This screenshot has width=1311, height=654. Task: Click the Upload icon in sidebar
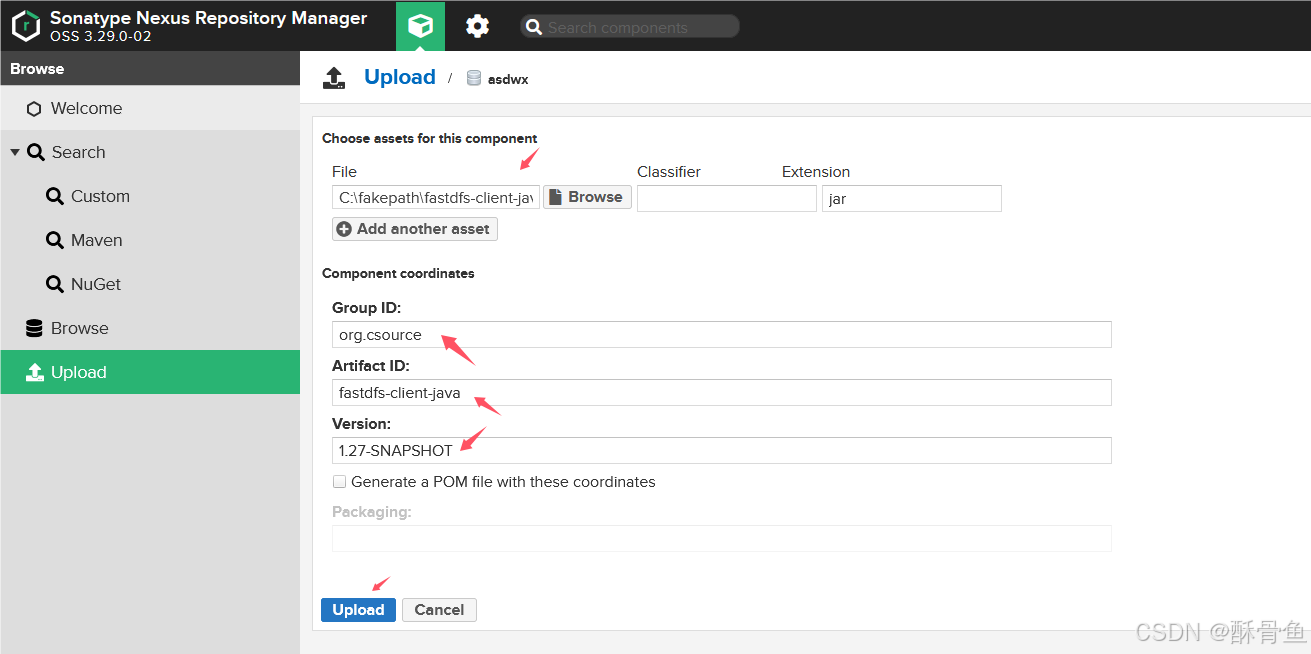34,372
